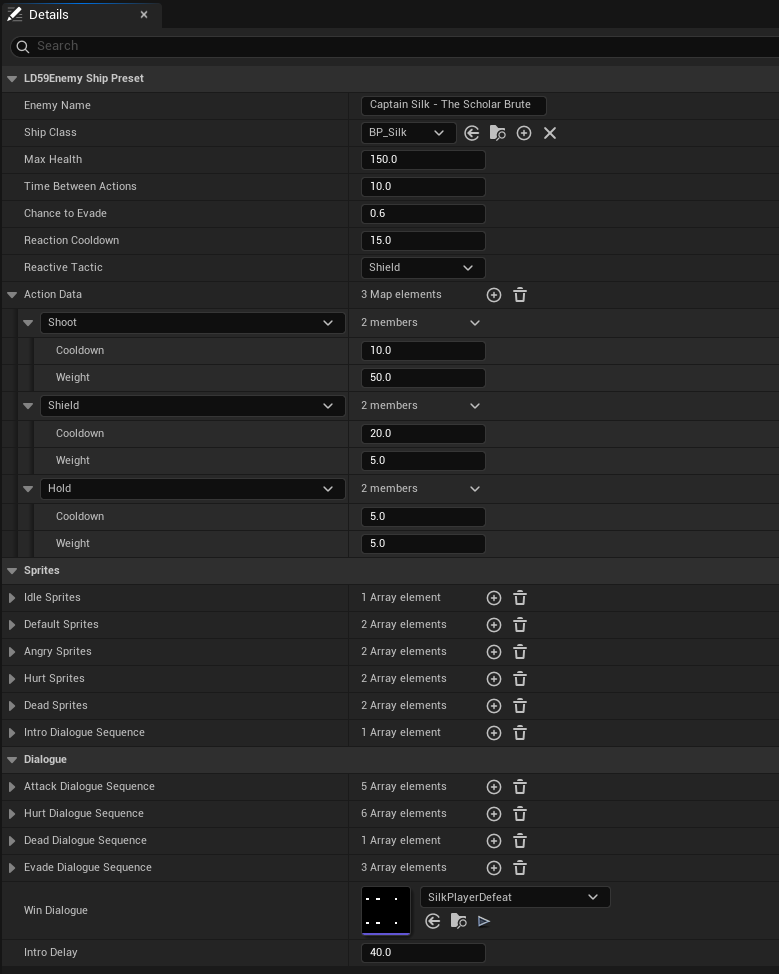Add element to Evade Dialogue Sequence
779x974 pixels.
click(494, 868)
